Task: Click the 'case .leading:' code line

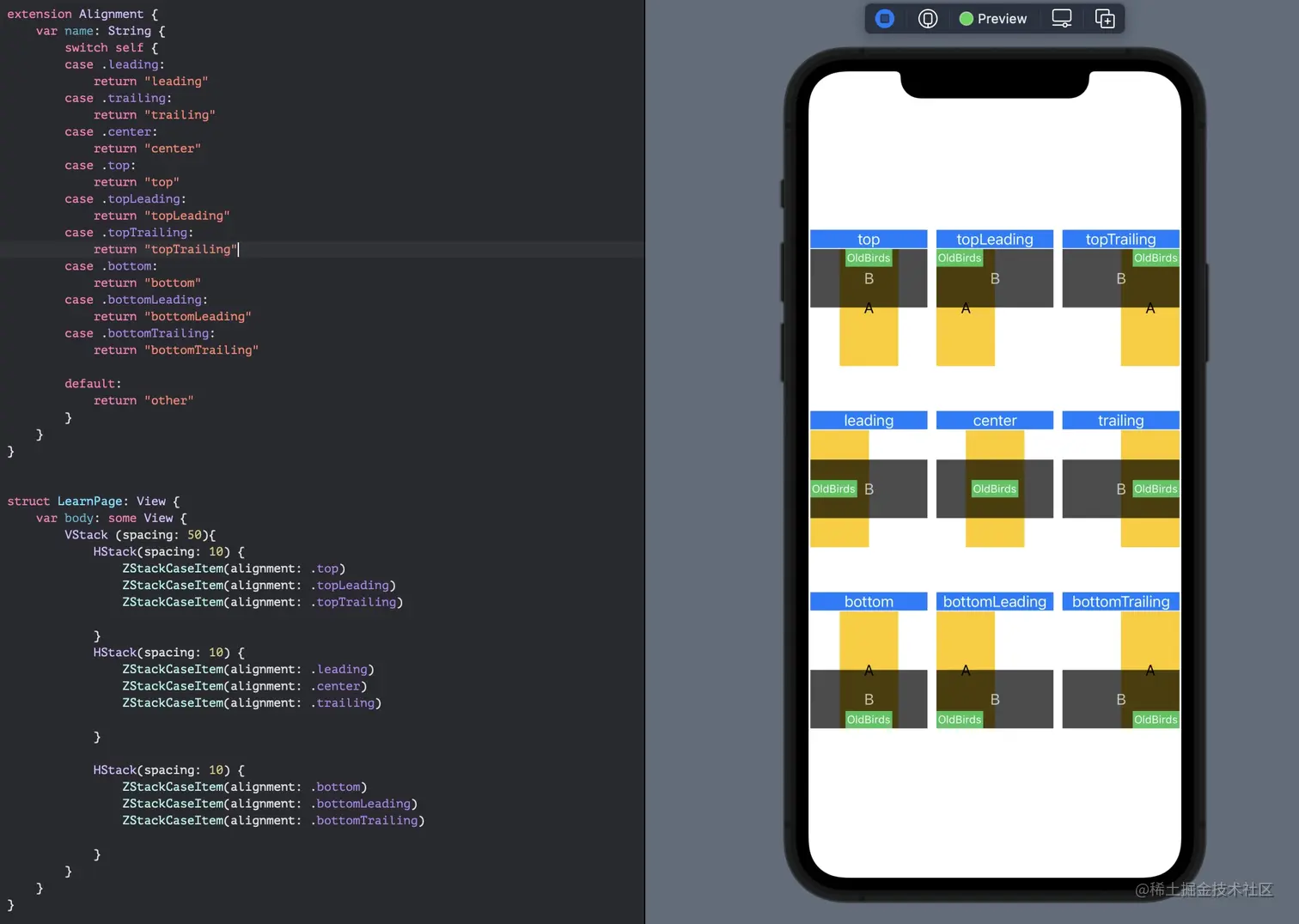Action: 114,64
